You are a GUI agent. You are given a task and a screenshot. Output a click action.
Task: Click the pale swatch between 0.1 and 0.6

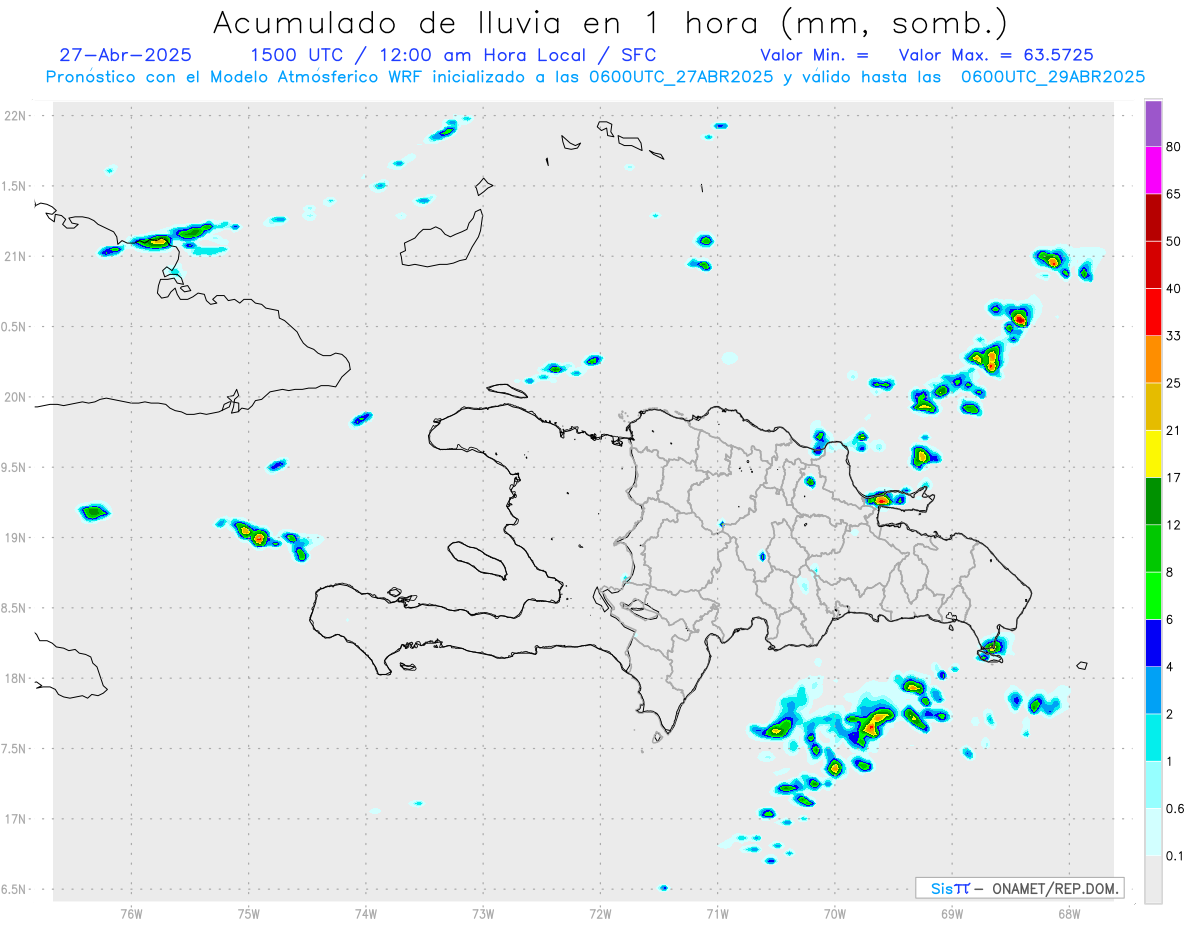[1153, 832]
